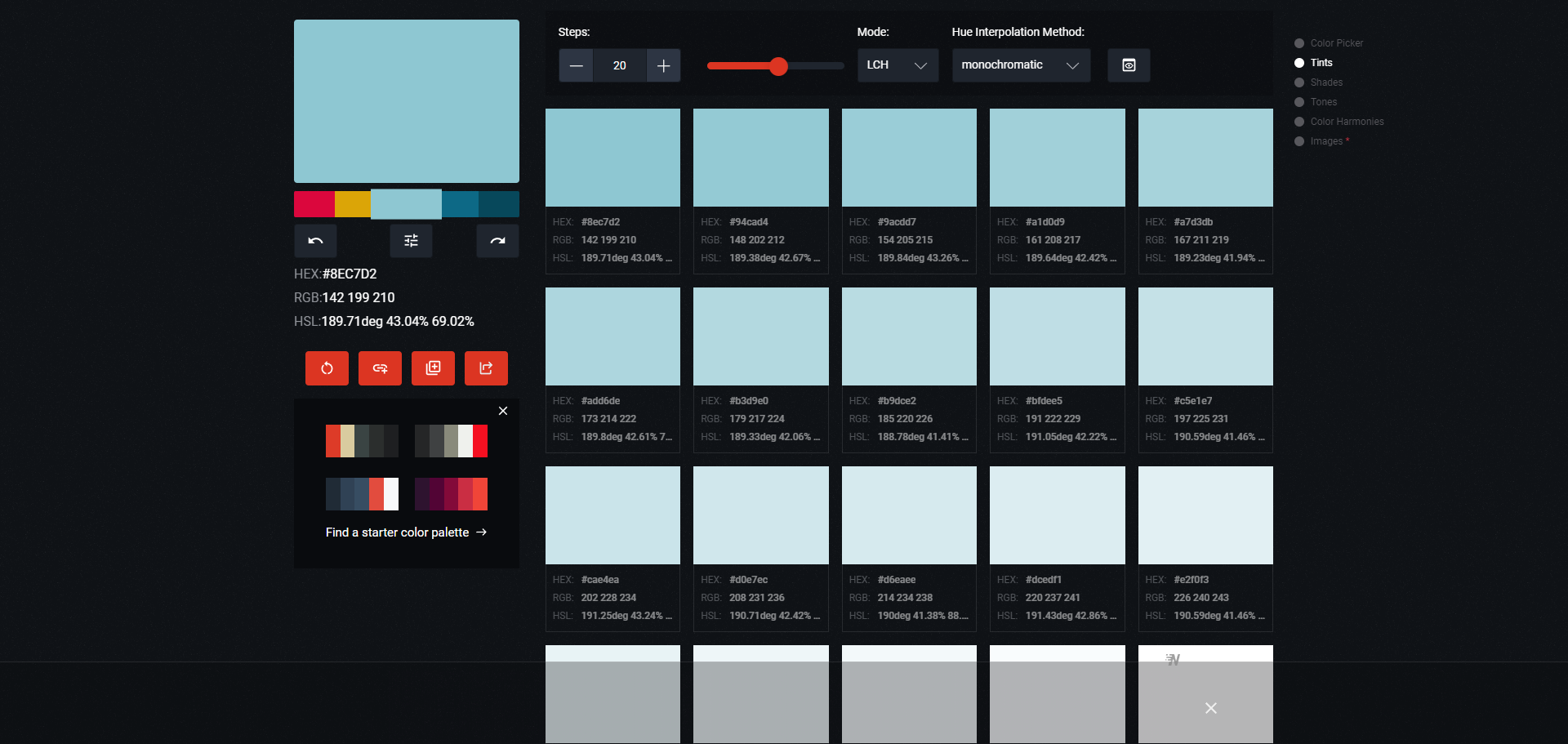The width and height of the screenshot is (1568, 744).
Task: Pick the gray-white-red starter palette thumbnail
Action: pos(451,441)
